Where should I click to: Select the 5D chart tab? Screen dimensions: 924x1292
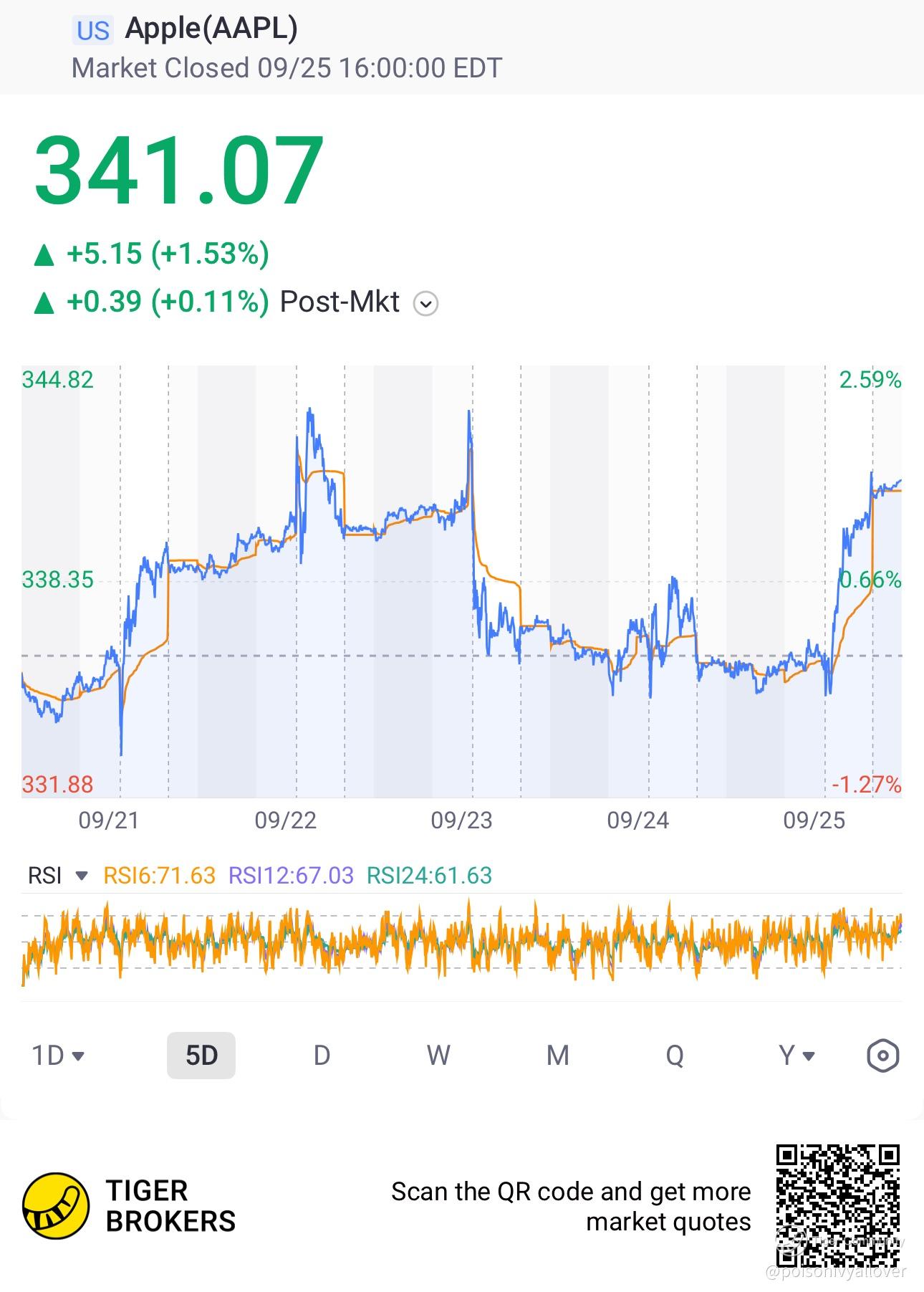point(201,1056)
